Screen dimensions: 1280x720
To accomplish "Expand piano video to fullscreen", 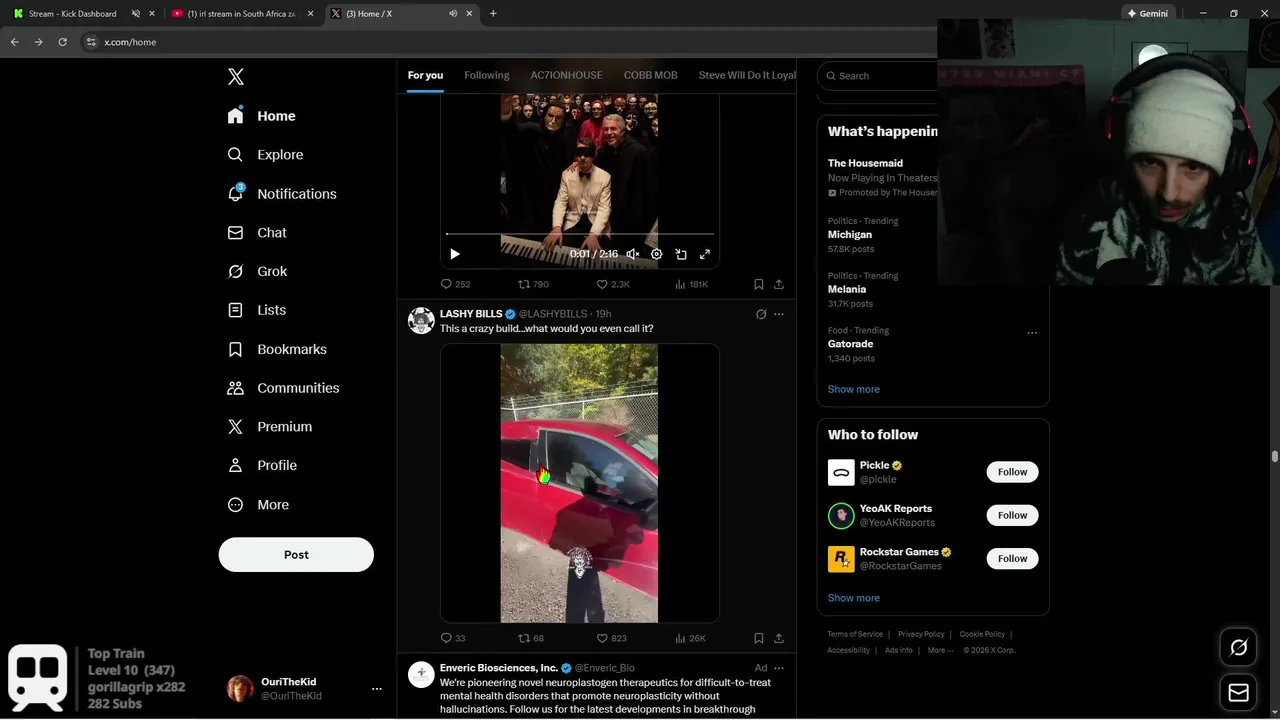I will coord(705,254).
